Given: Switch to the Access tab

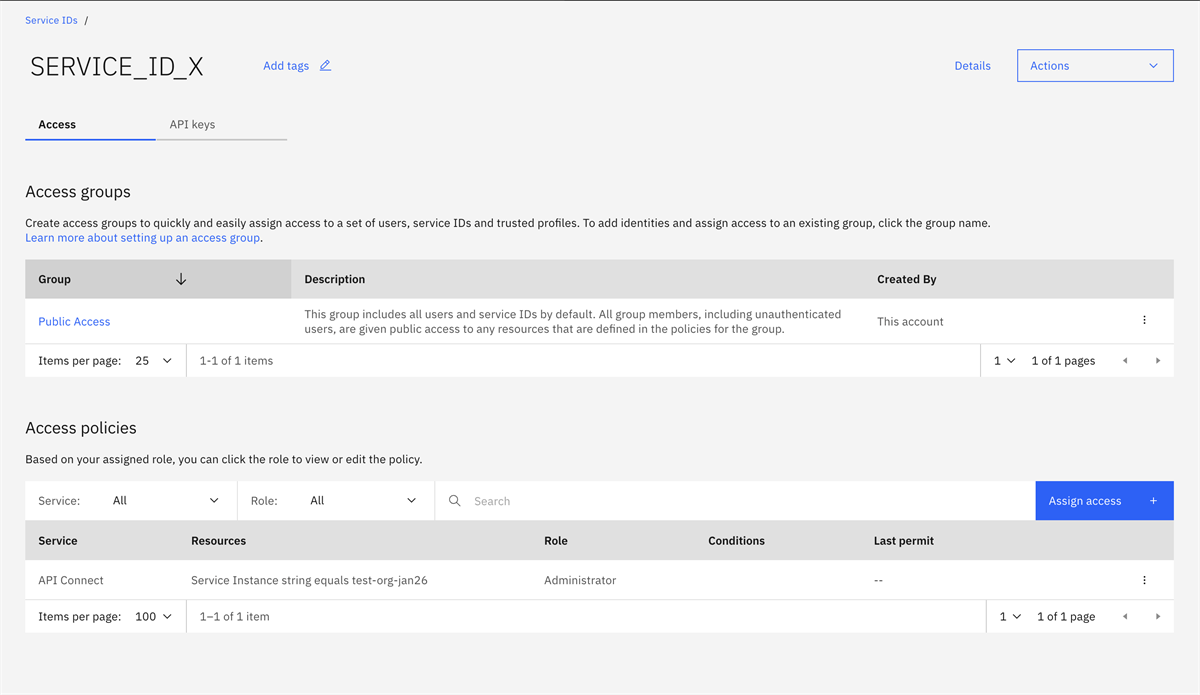Looking at the screenshot, I should (90, 125).
